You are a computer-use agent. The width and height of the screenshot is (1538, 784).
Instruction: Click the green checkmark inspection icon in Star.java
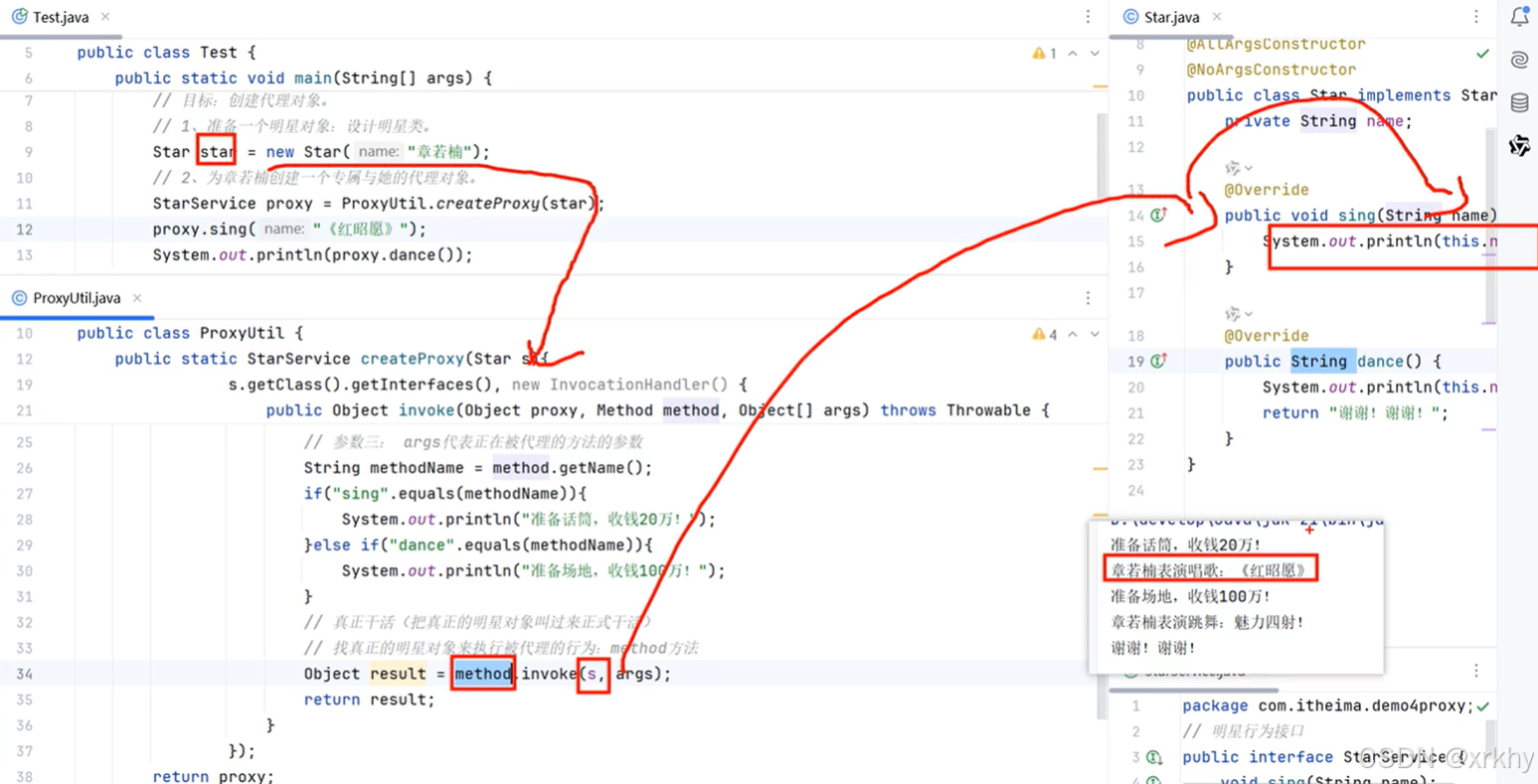click(1482, 53)
